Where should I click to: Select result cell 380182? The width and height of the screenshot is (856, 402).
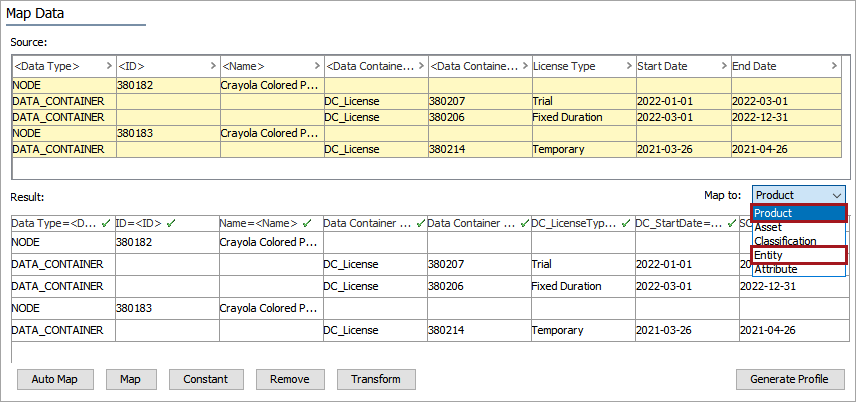(167, 242)
